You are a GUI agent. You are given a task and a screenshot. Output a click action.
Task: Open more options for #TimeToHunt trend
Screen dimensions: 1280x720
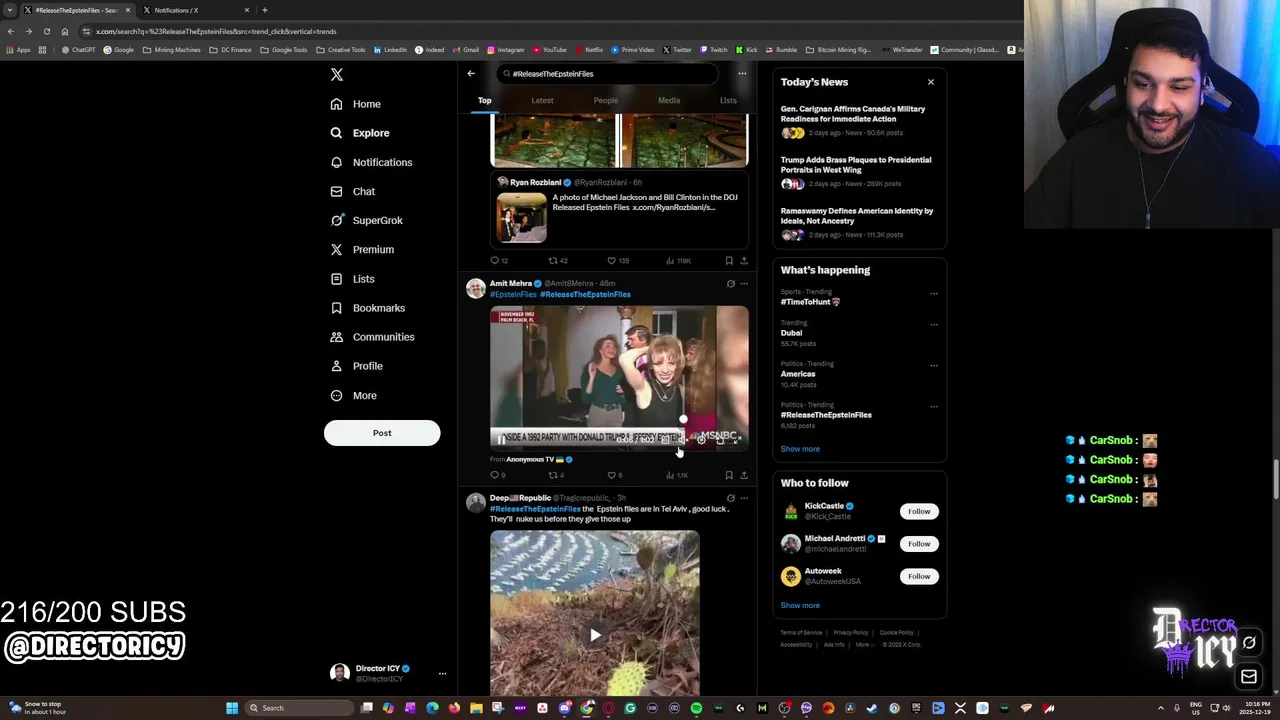click(x=934, y=294)
